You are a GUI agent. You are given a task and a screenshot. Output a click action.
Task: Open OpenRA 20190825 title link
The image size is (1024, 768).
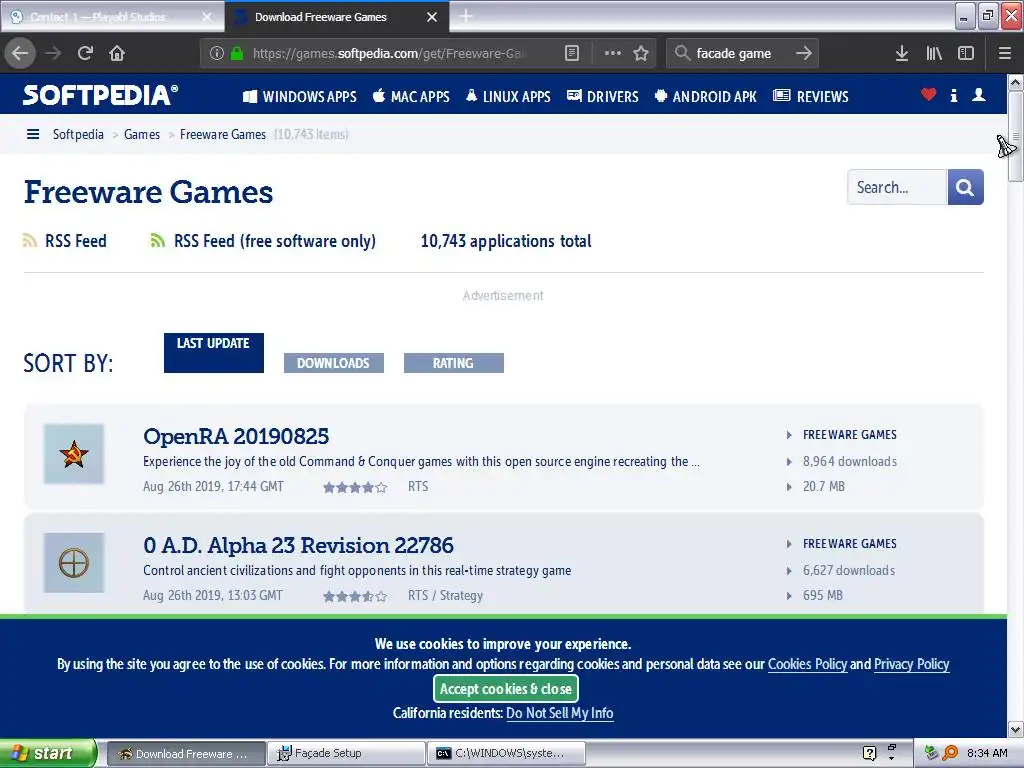[x=236, y=436]
